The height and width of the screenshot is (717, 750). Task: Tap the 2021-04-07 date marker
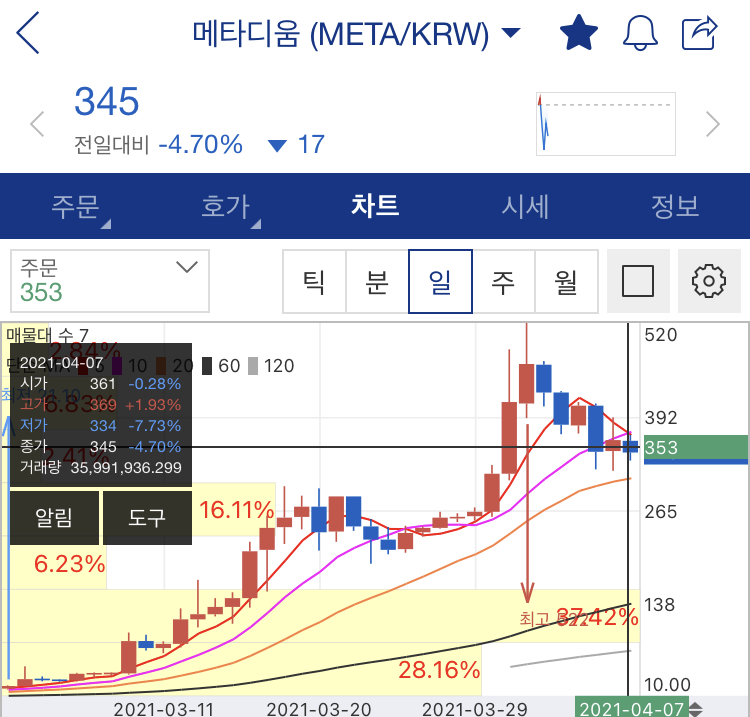coord(632,708)
